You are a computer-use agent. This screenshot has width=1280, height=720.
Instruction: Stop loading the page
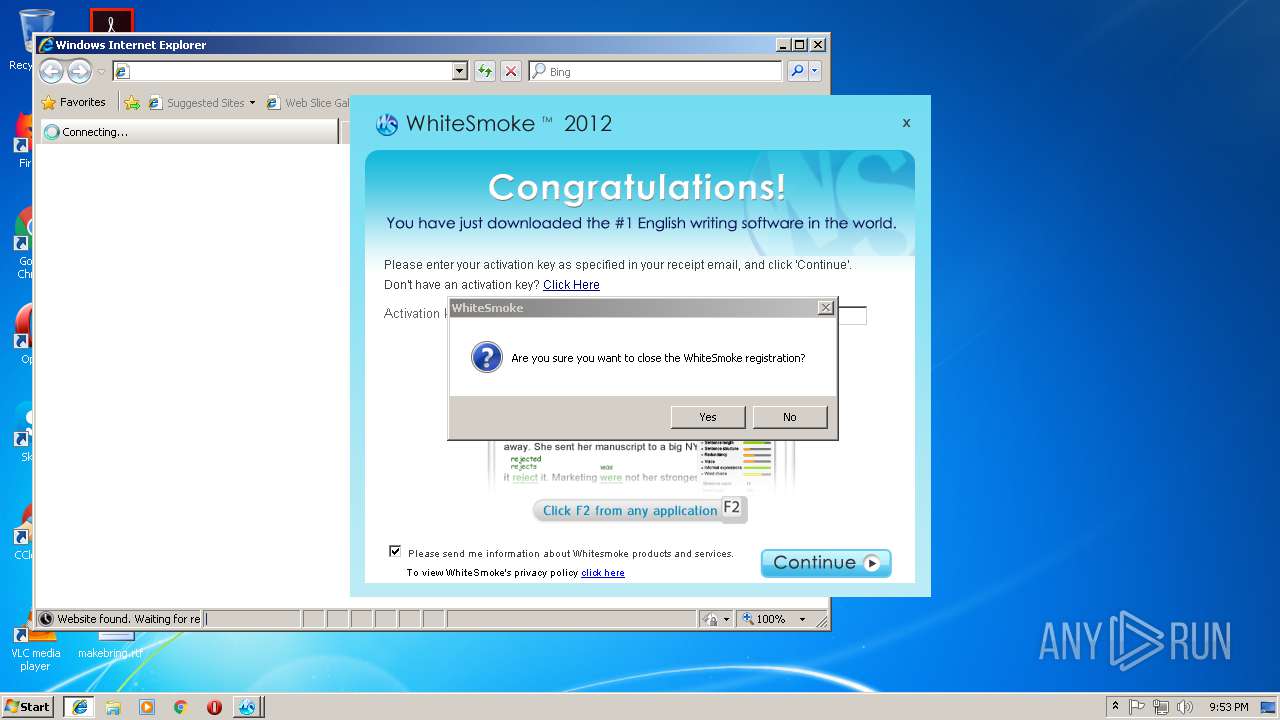click(x=511, y=71)
